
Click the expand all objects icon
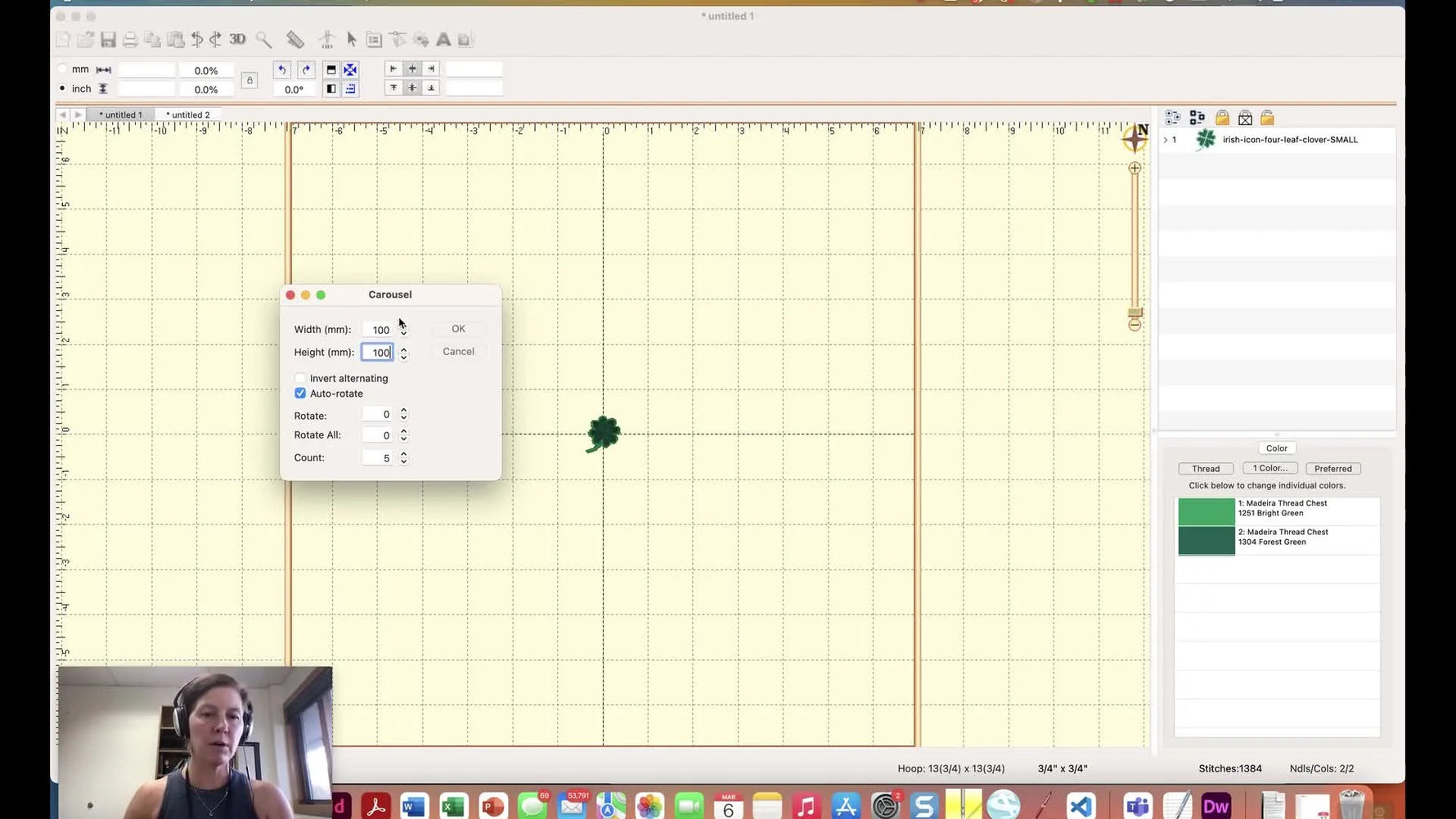tap(1172, 118)
